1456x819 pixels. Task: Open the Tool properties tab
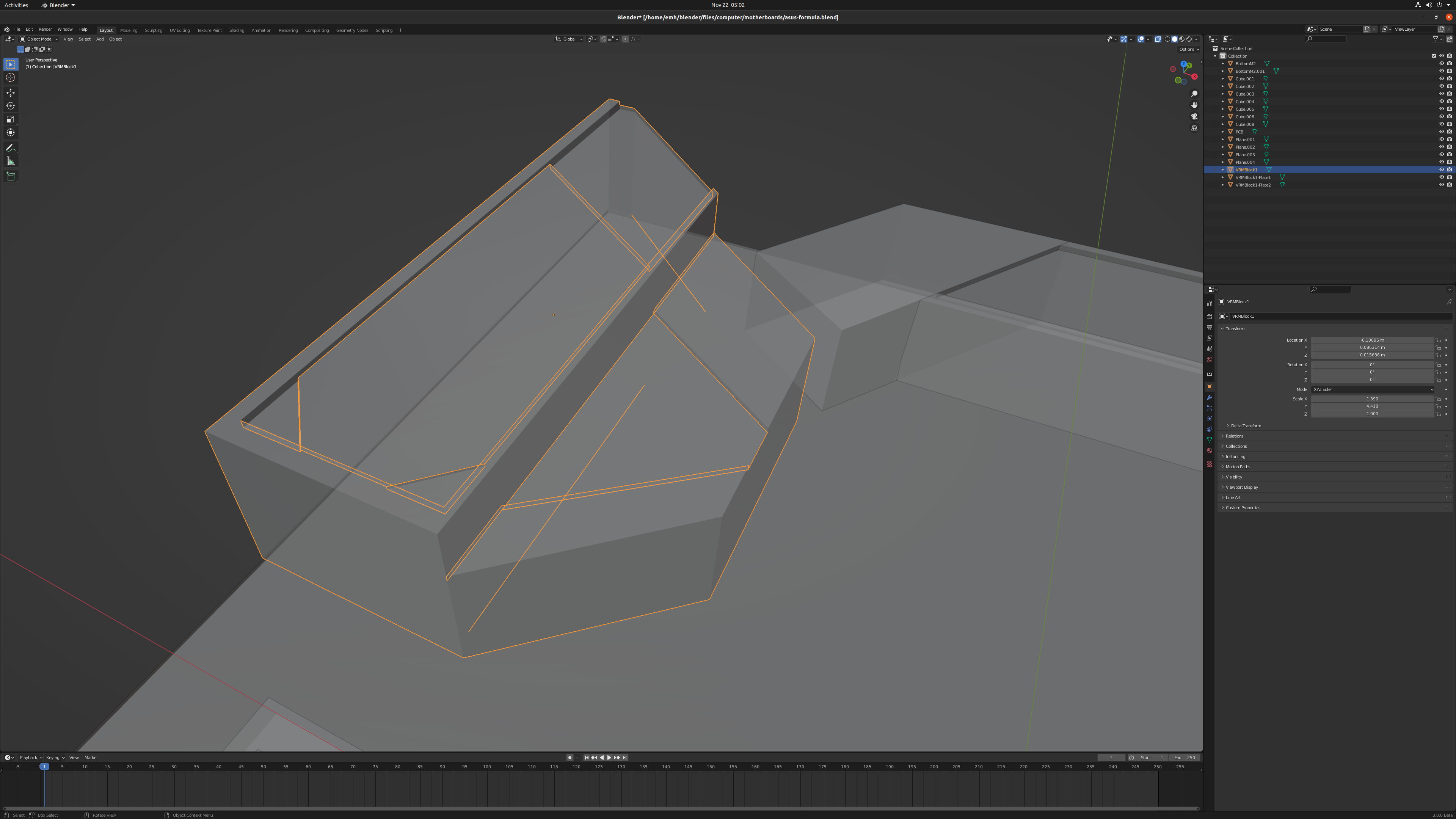[1210, 303]
